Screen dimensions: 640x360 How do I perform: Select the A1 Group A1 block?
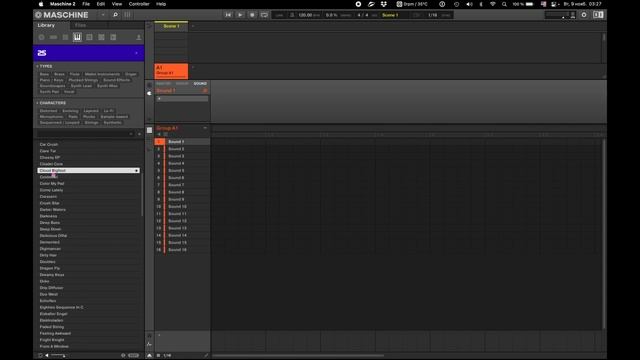[x=171, y=71]
